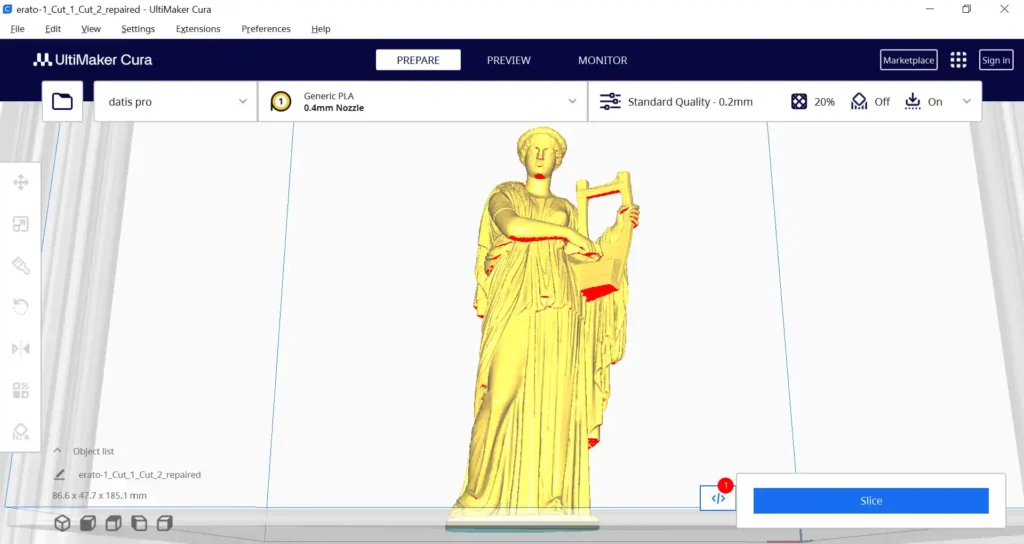1024x544 pixels.
Task: Collapse the Object list panel
Action: click(57, 451)
